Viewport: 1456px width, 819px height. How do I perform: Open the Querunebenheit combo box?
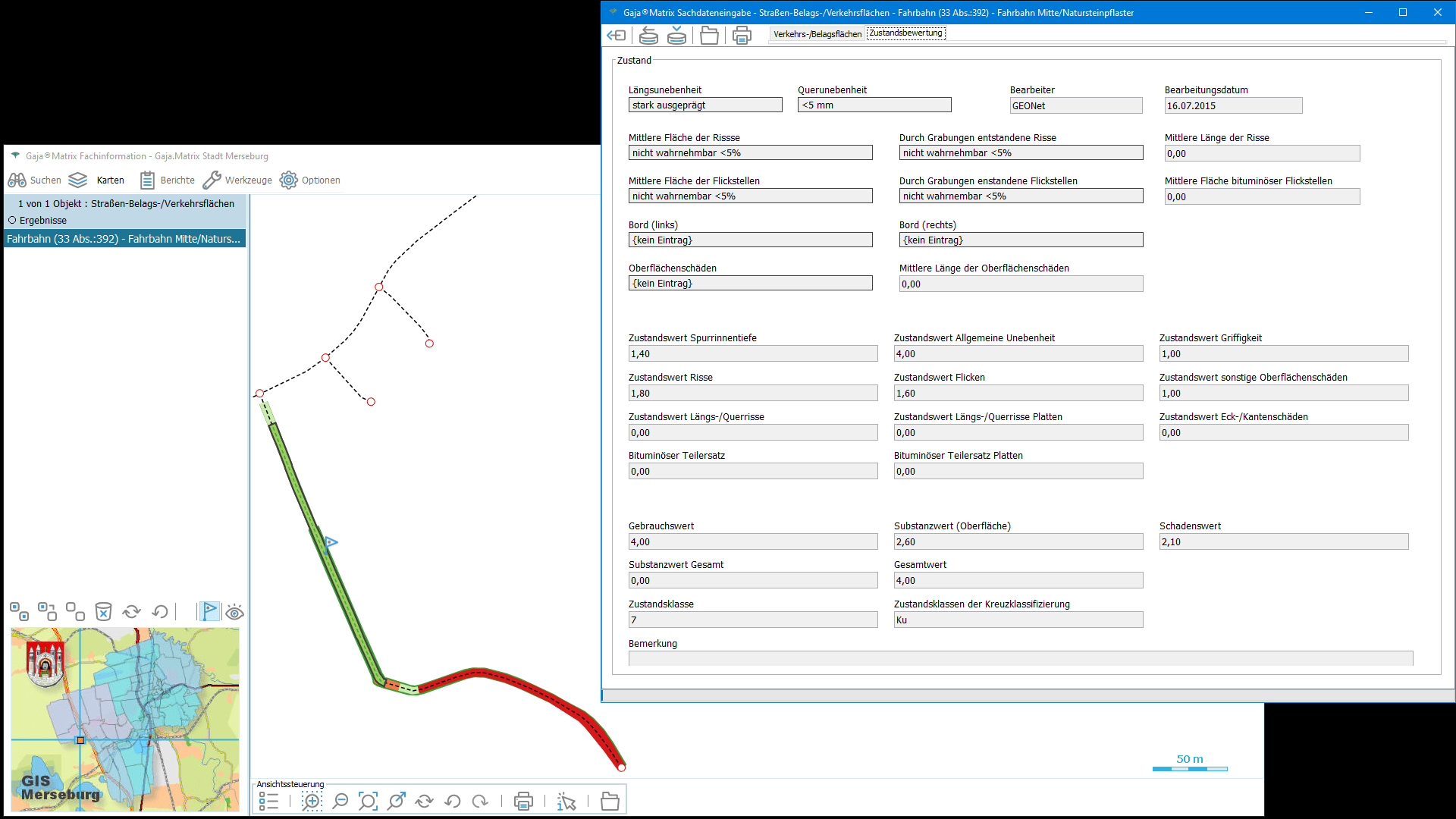point(874,105)
